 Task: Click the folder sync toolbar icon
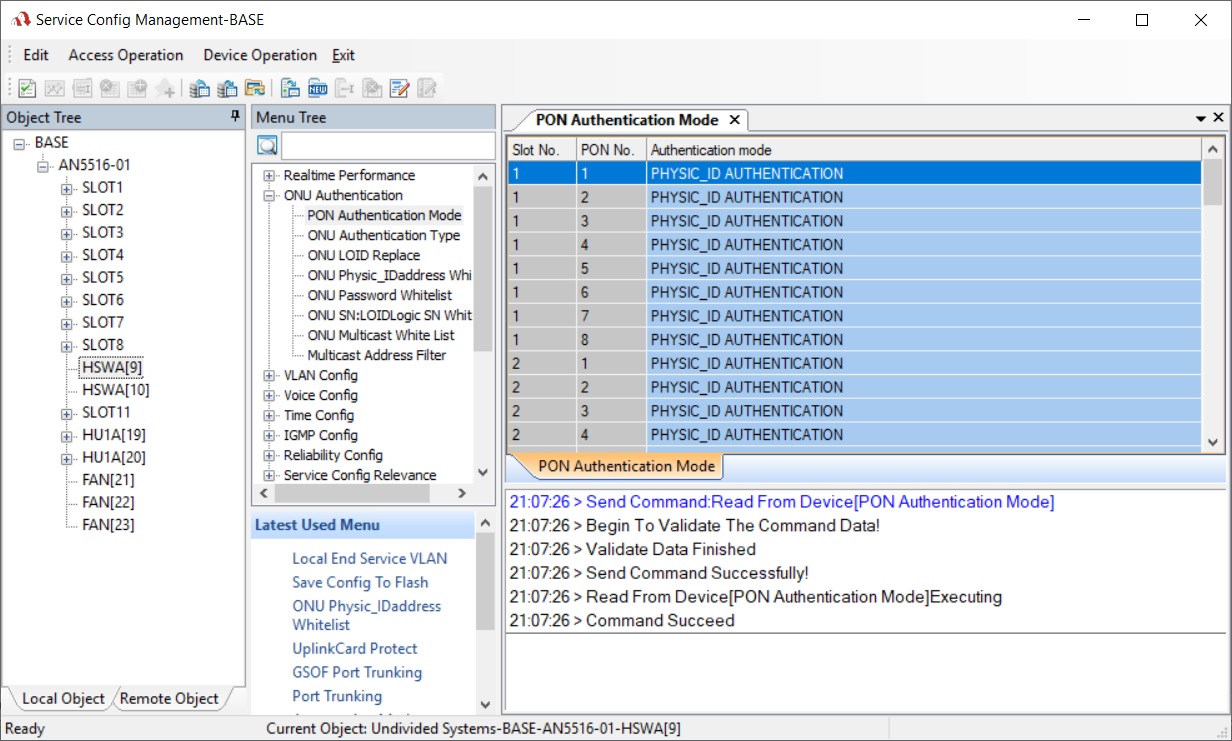(255, 89)
